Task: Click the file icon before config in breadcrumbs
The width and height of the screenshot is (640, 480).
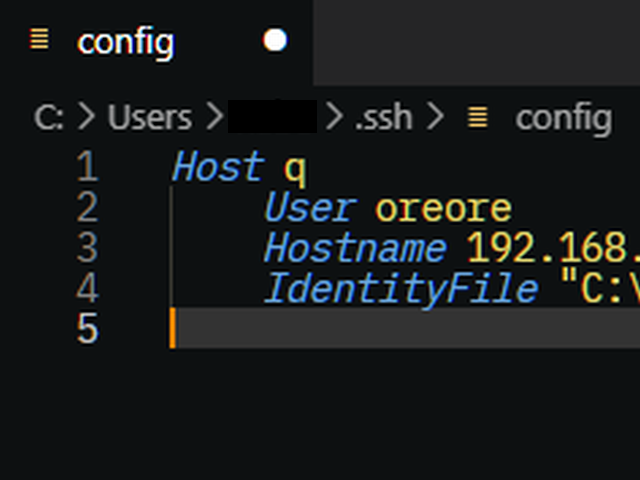Action: pyautogui.click(x=478, y=117)
